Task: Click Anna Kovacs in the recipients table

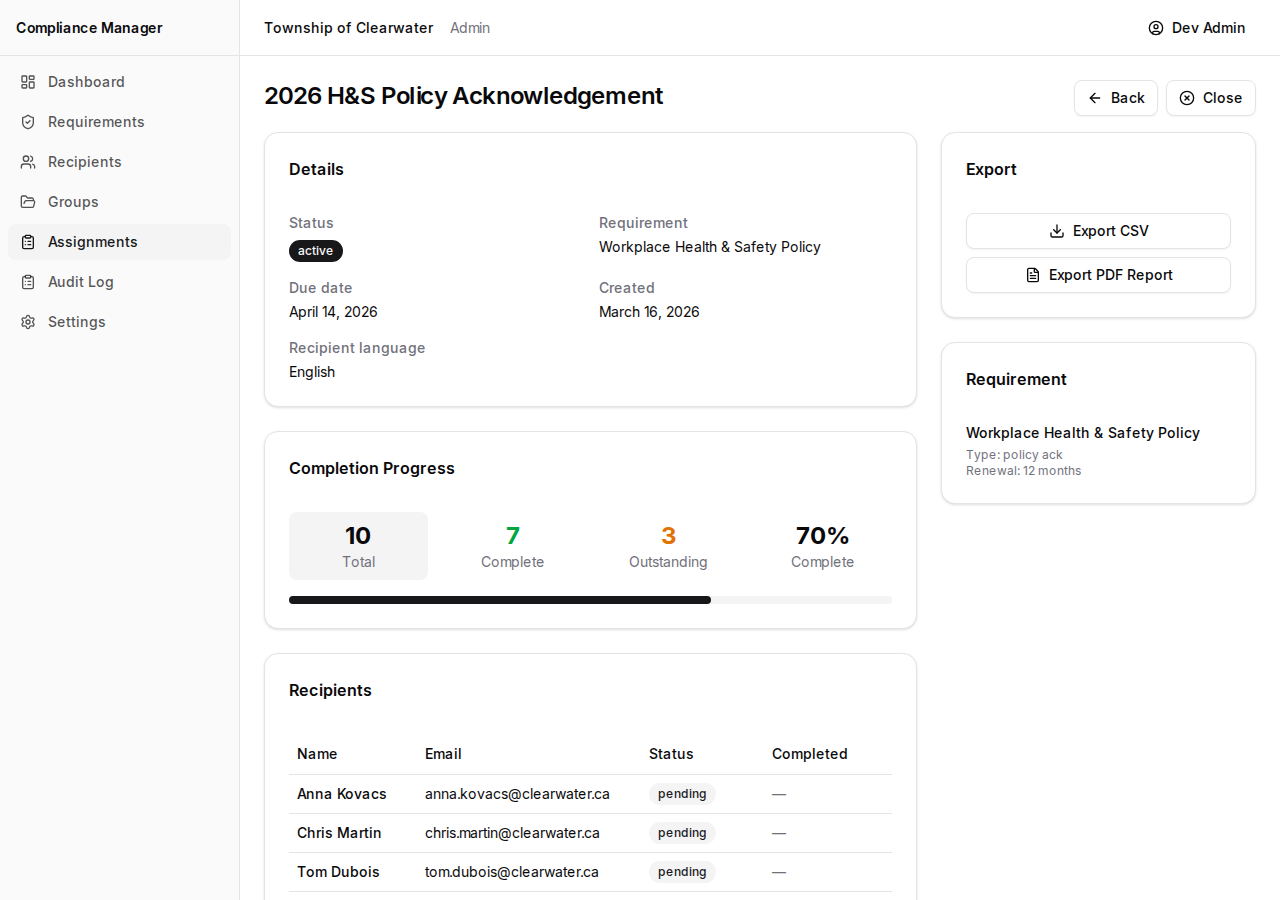Action: [342, 794]
